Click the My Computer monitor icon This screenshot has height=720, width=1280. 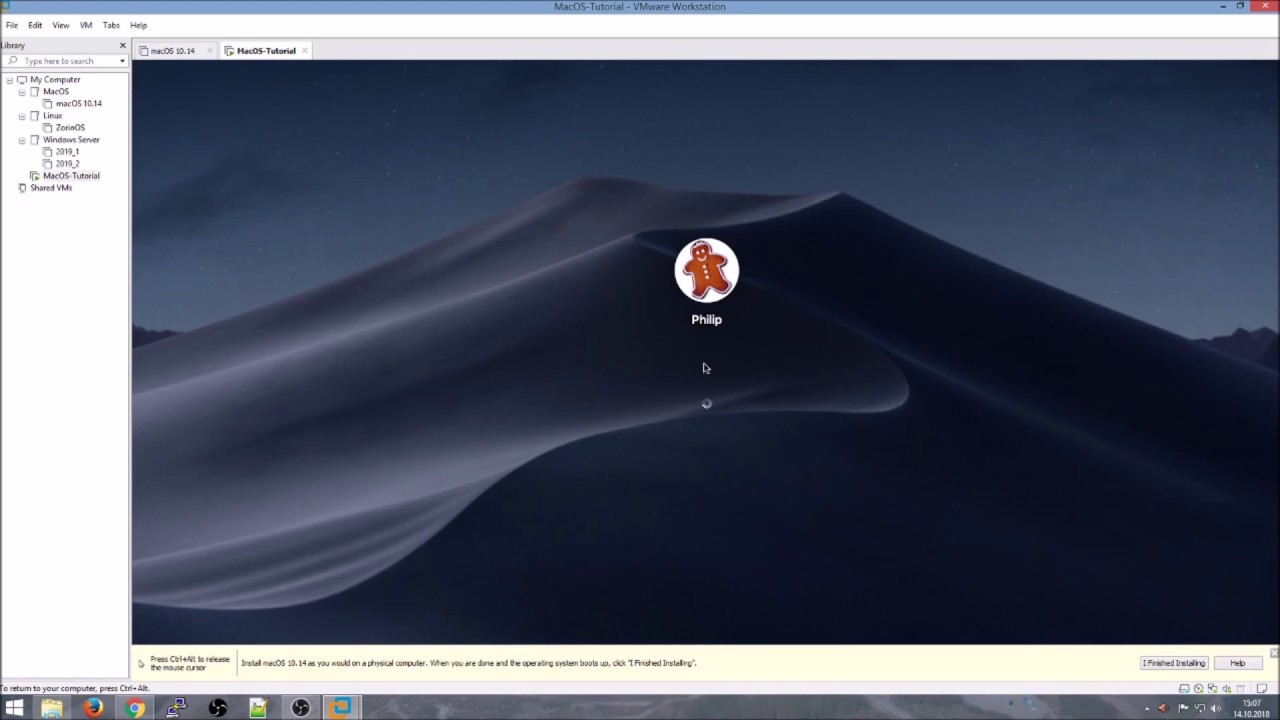tap(22, 80)
